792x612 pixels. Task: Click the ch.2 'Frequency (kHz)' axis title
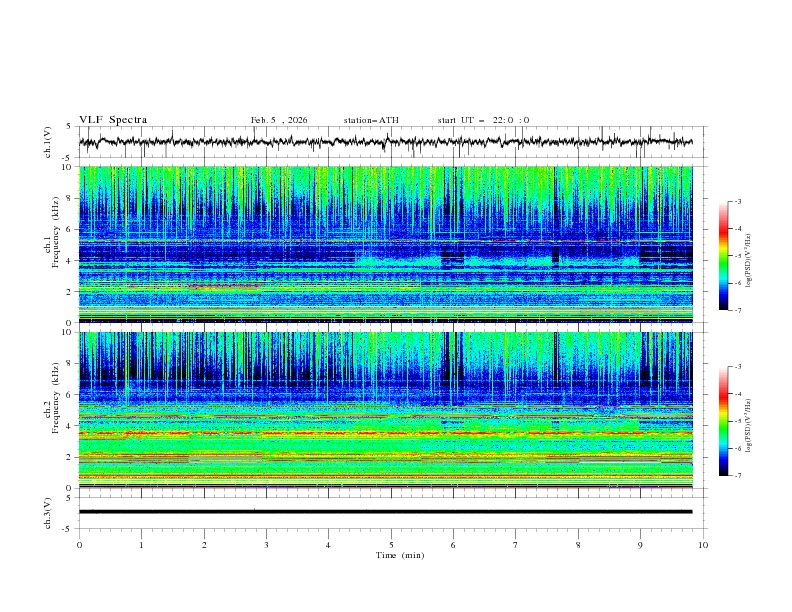pos(56,398)
